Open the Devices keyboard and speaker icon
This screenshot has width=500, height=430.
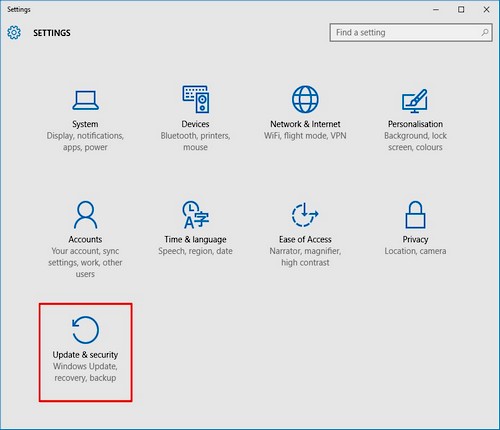[196, 99]
